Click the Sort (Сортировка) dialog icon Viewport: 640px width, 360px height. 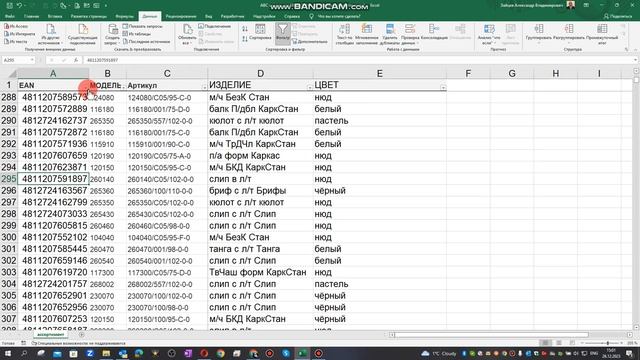coord(260,32)
